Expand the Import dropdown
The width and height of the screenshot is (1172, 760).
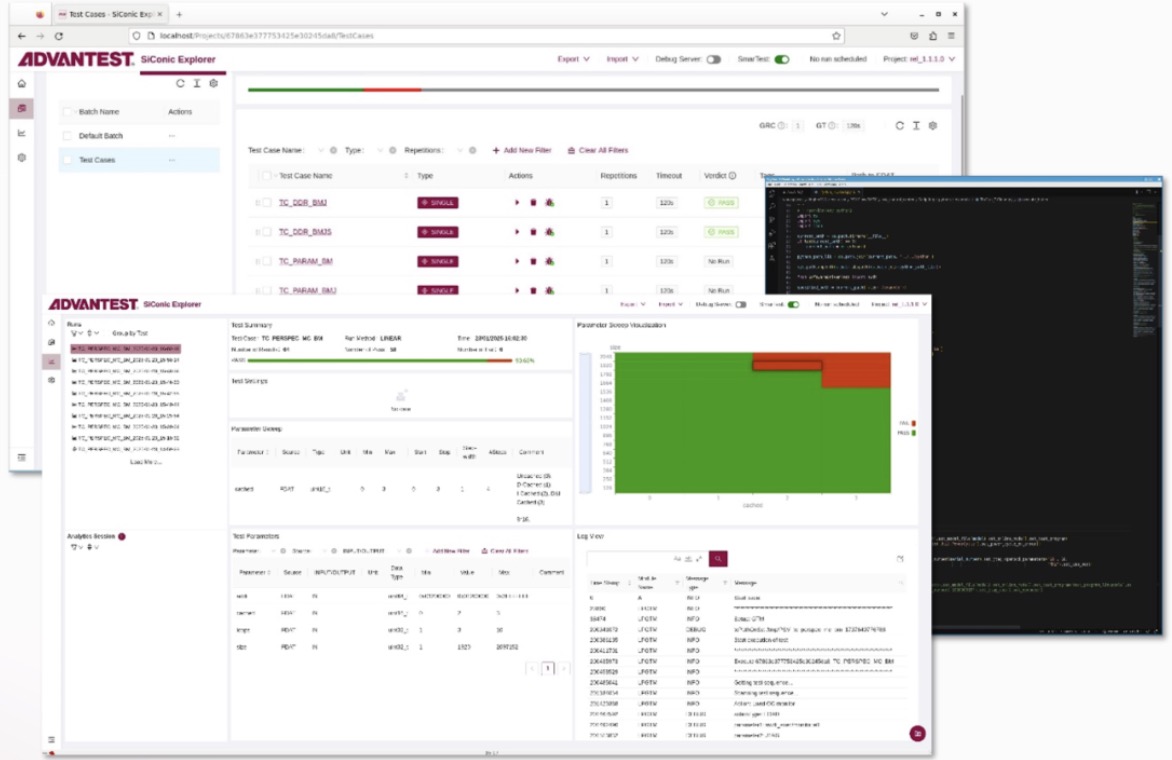pos(622,59)
